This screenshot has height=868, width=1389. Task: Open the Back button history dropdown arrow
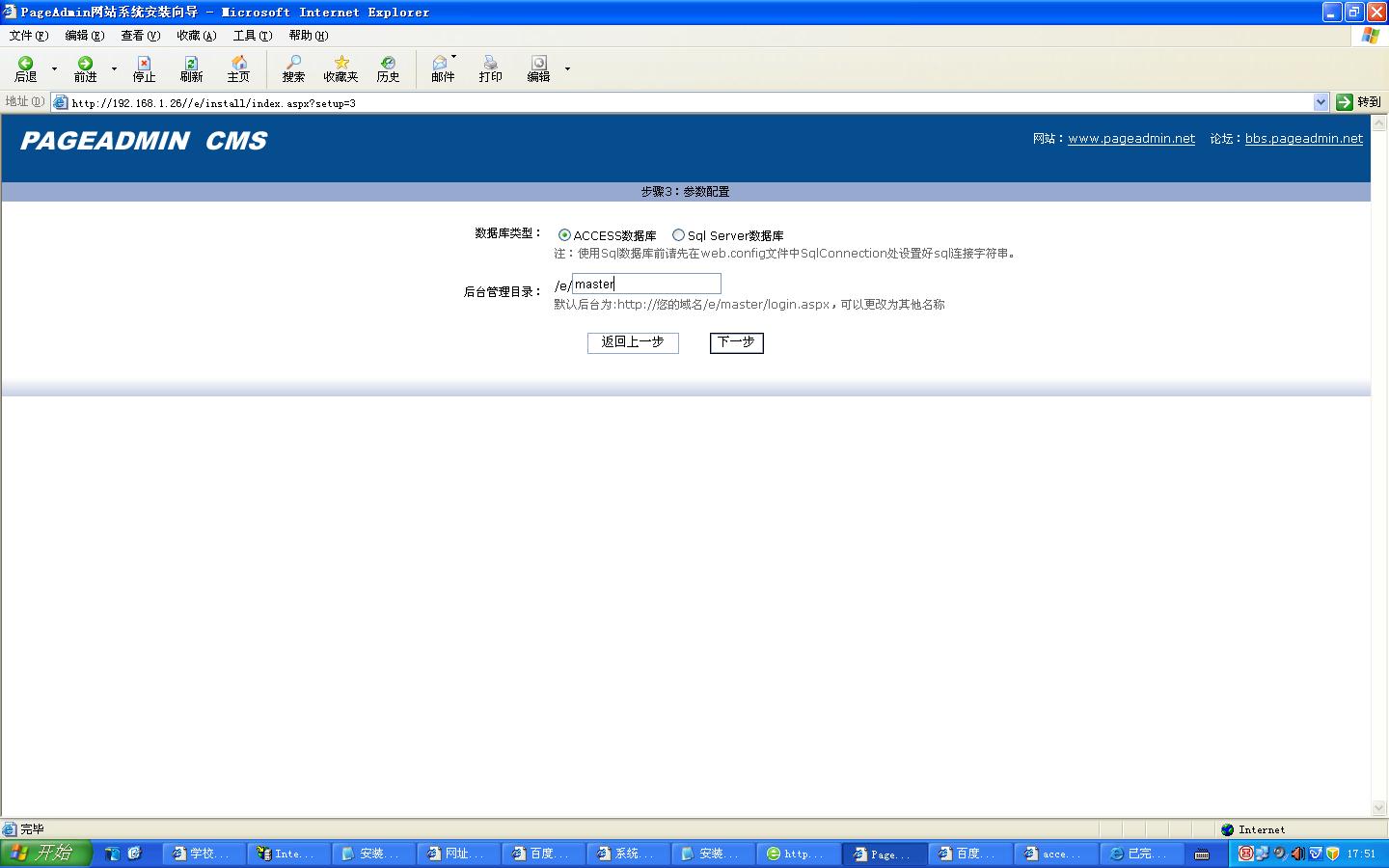54,68
